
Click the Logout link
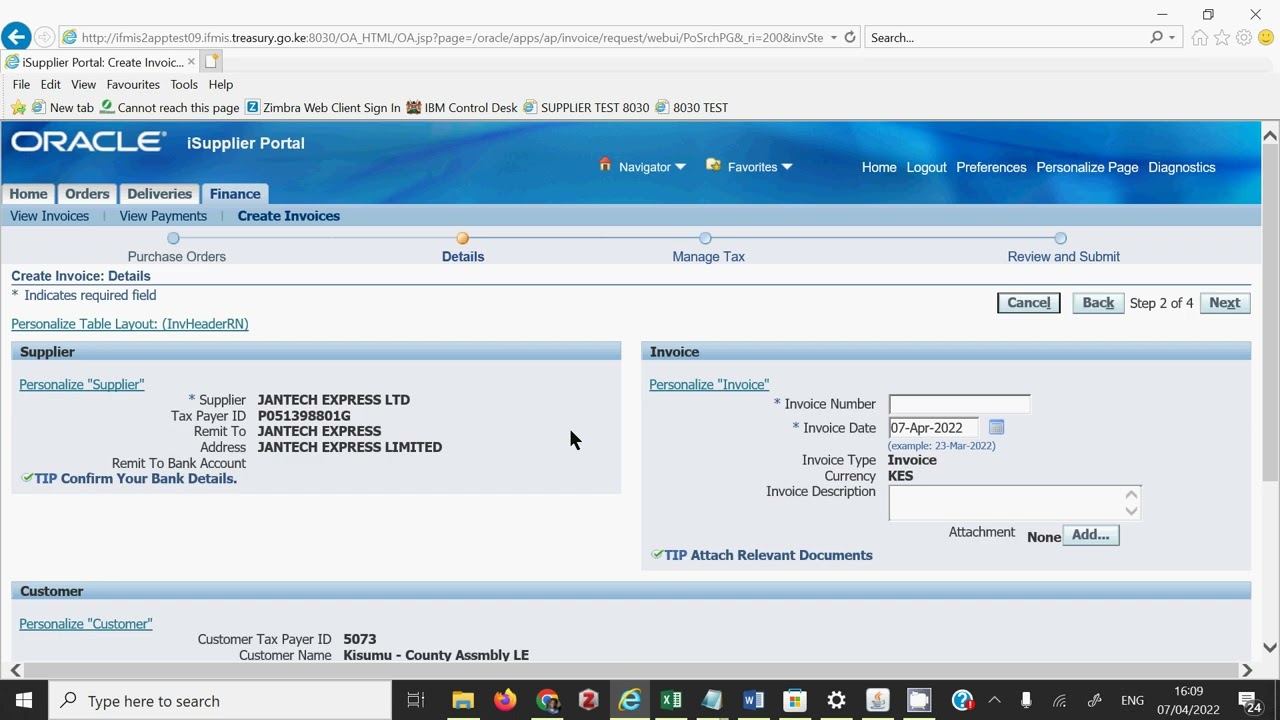click(926, 167)
